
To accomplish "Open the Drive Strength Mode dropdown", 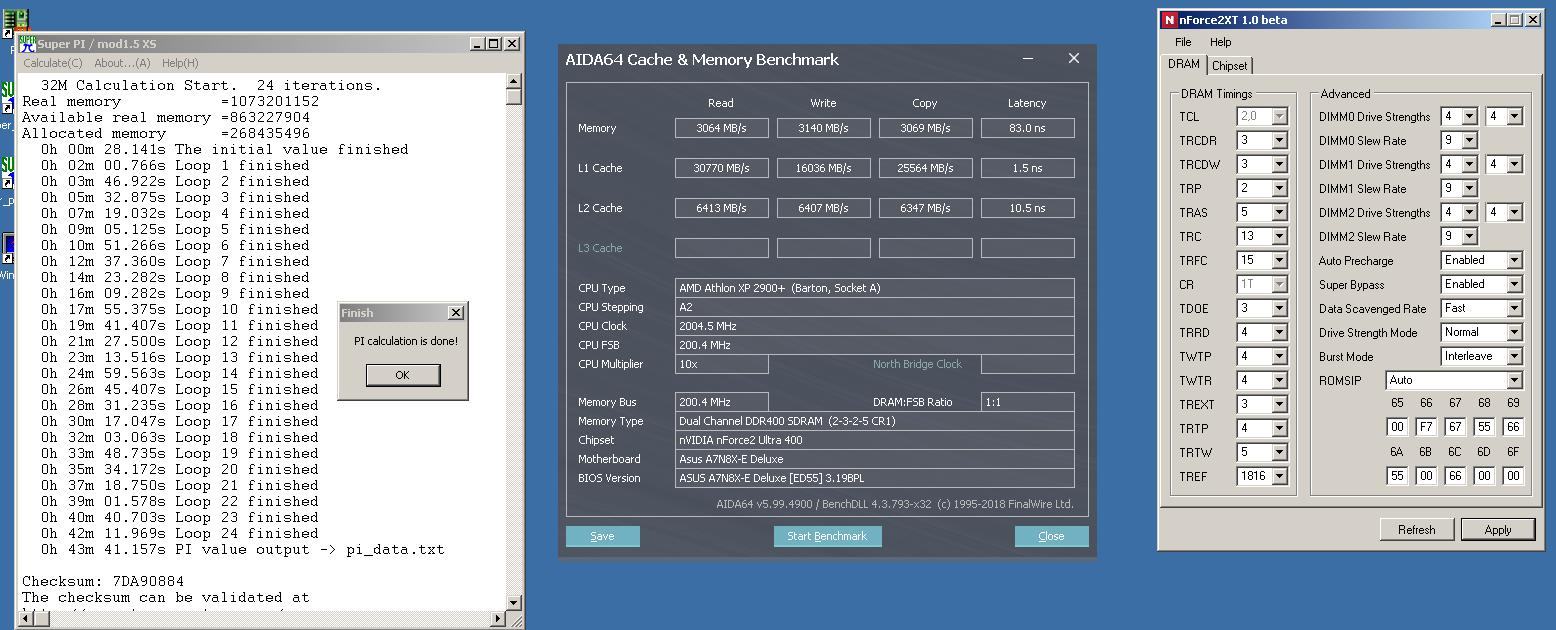I will pyautogui.click(x=1514, y=333).
